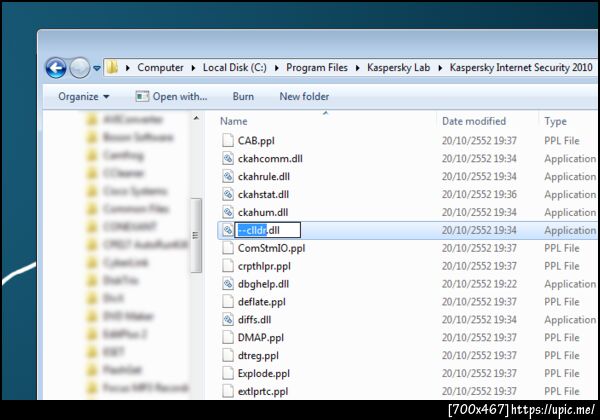Select the dbghelp.dll file icon
This screenshot has height=420, width=600.
coord(228,284)
